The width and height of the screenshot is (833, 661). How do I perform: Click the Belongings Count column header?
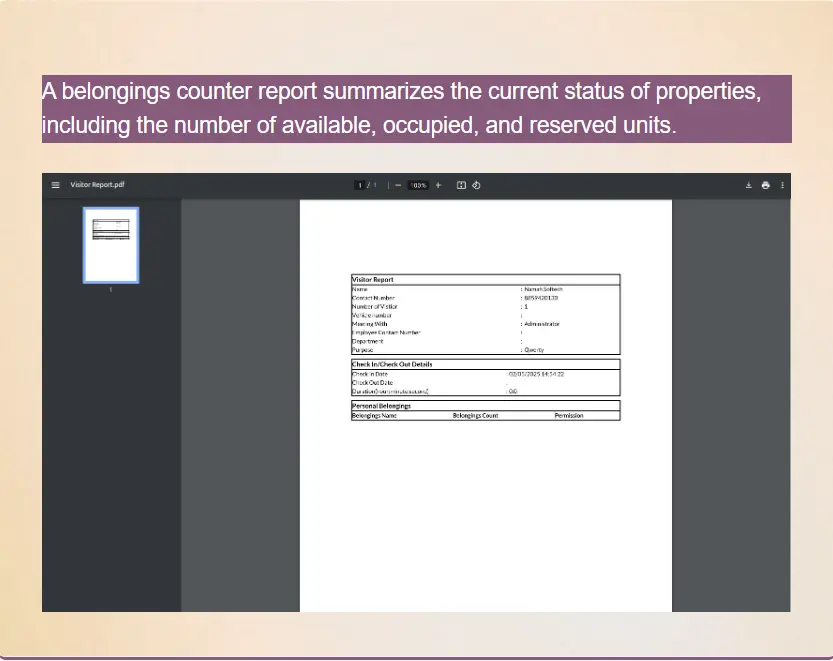coord(475,415)
